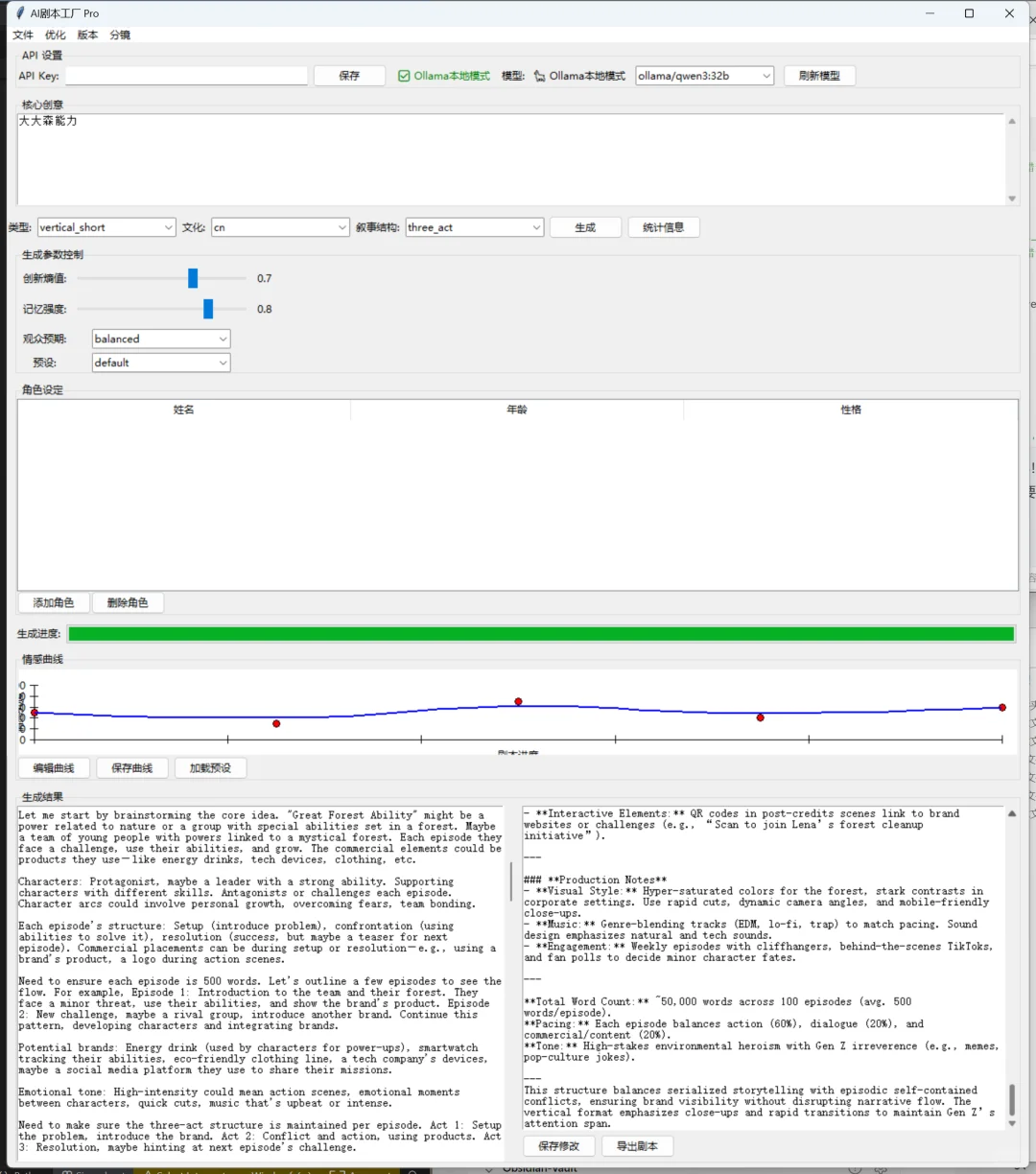The width and height of the screenshot is (1036, 1174).
Task: Click inside the left 生成结果 text pane
Action: (x=261, y=981)
